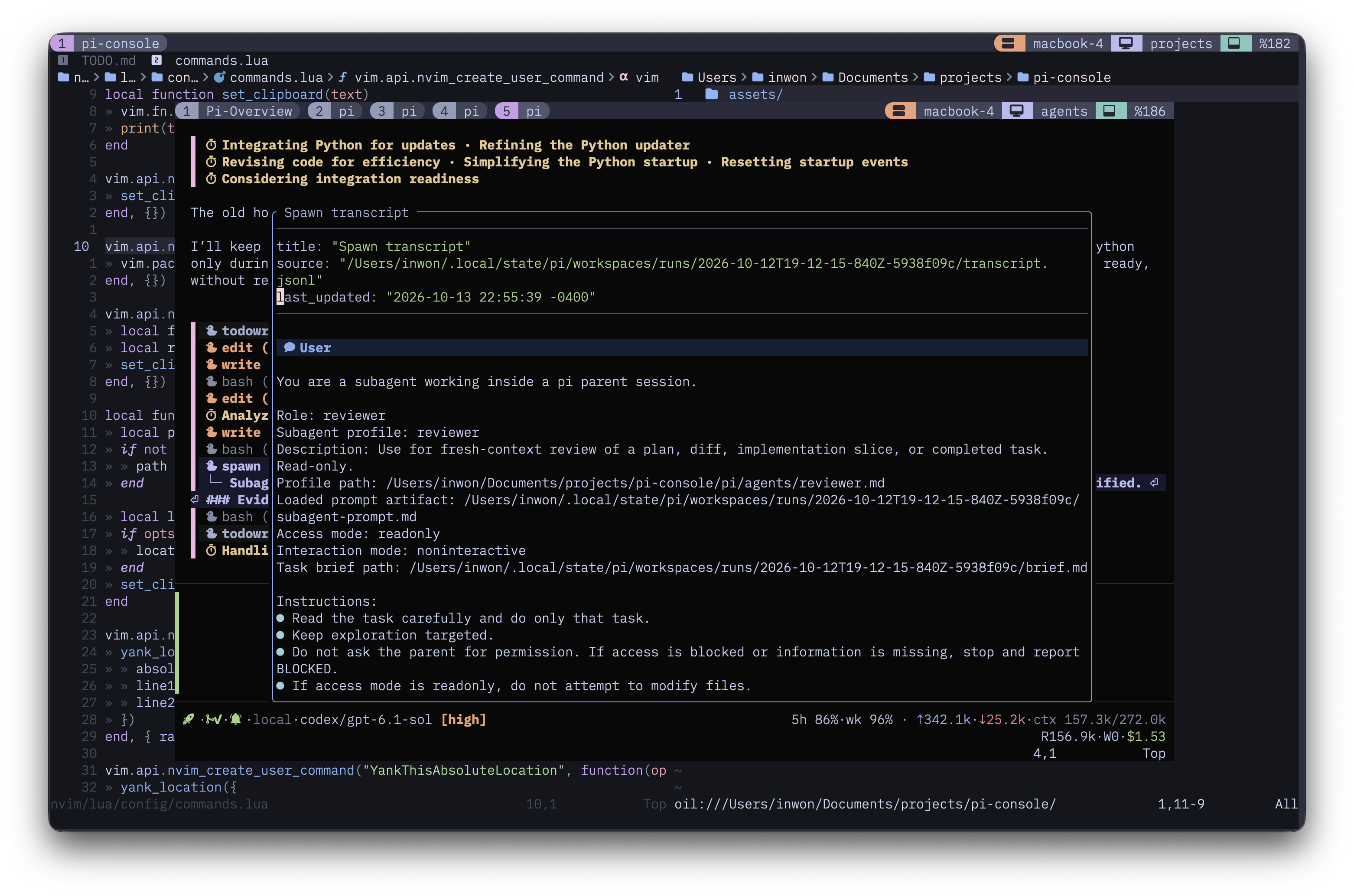This screenshot has width=1354, height=896.
Task: Click the [high] reasoning level indicator
Action: coord(463,719)
